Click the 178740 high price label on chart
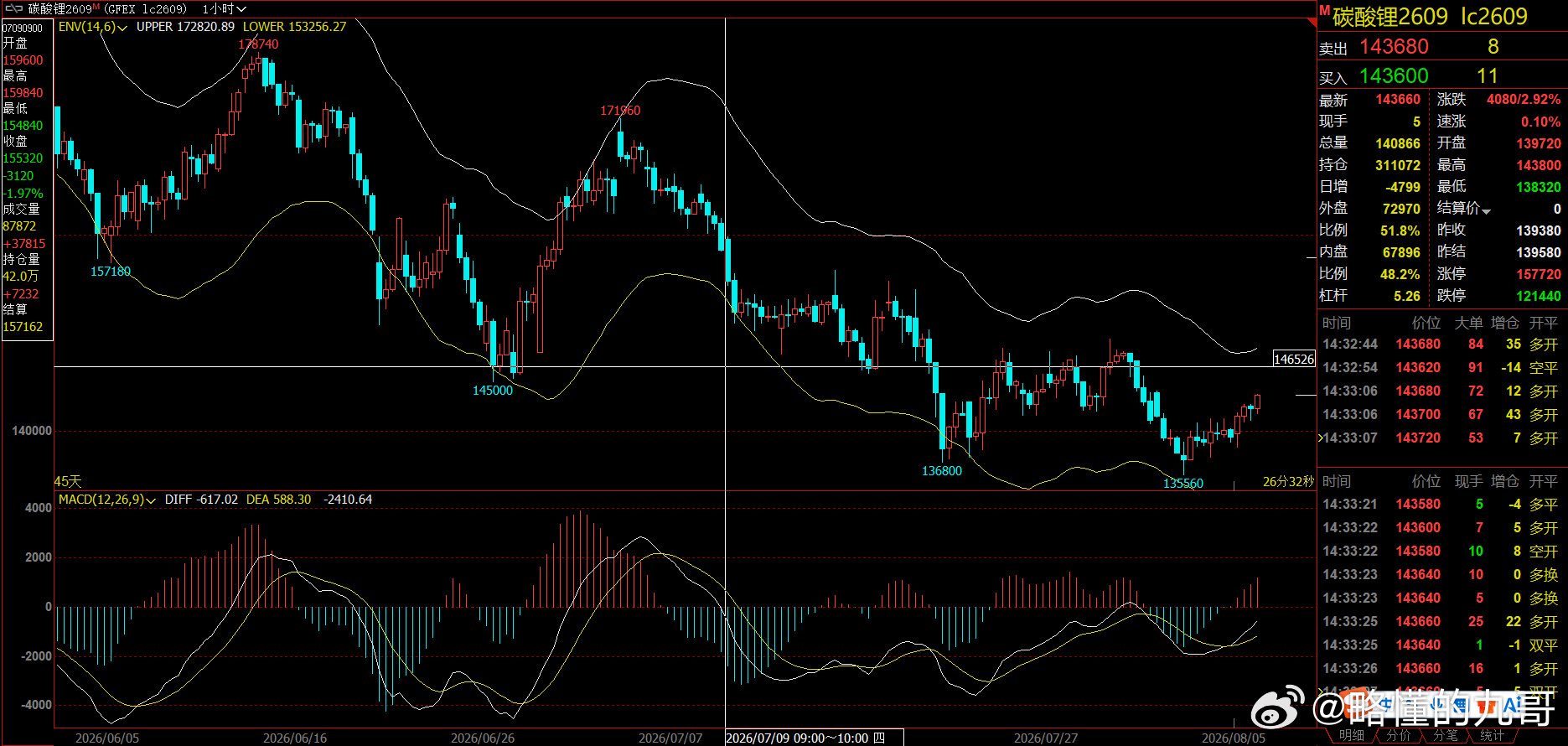The height and width of the screenshot is (746, 1568). click(258, 44)
